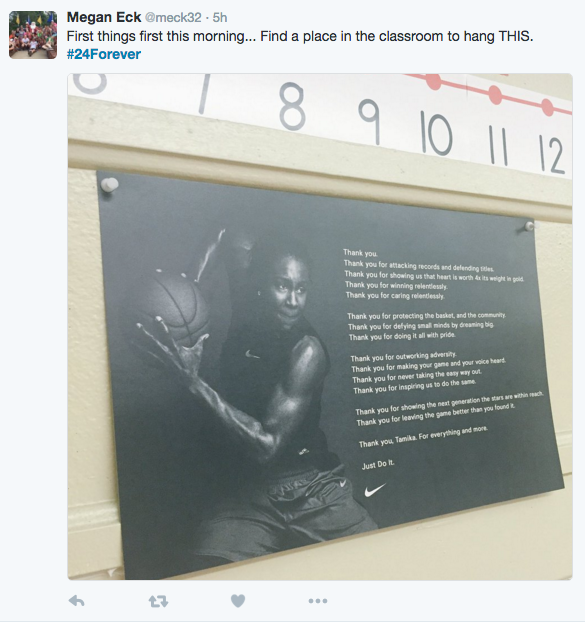Viewport: 585px width, 622px height.
Task: Click the Nike swoosh on the player's shirt
Action: point(251,353)
